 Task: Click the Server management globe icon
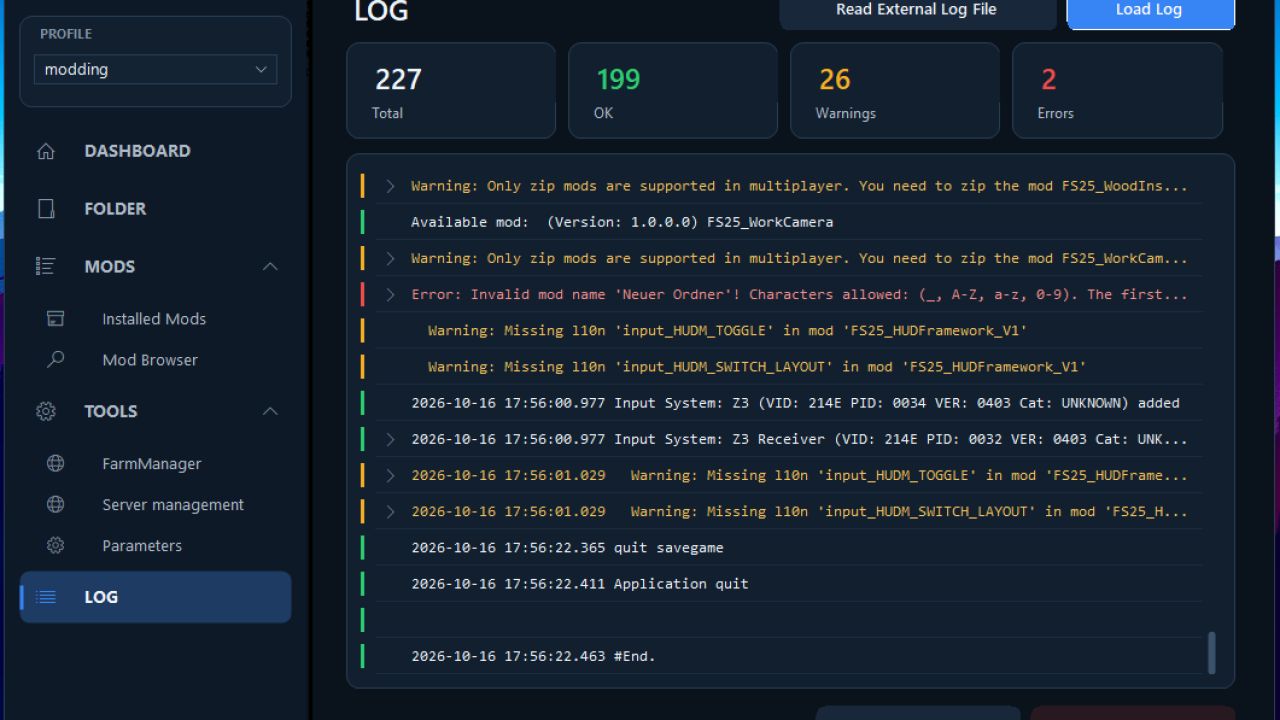tap(56, 505)
